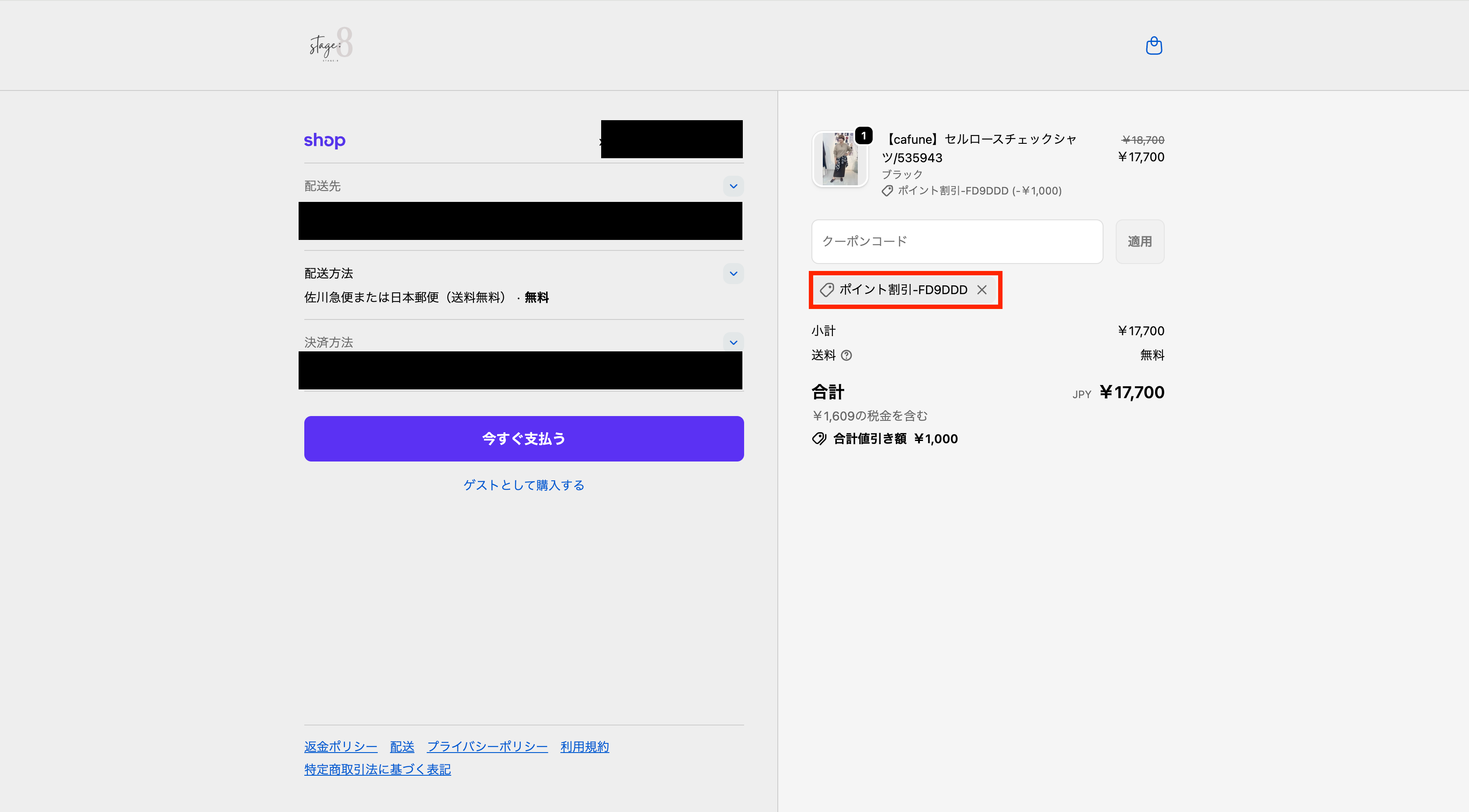The width and height of the screenshot is (1469, 812).
Task: Expand the 配送方法 shipping method section
Action: [733, 274]
